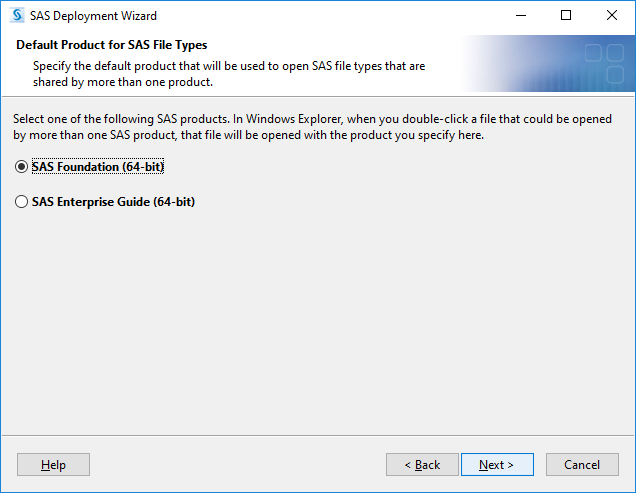Screen dimensions: 636x493
Task: Cancel the SAS deployment
Action: [582, 465]
